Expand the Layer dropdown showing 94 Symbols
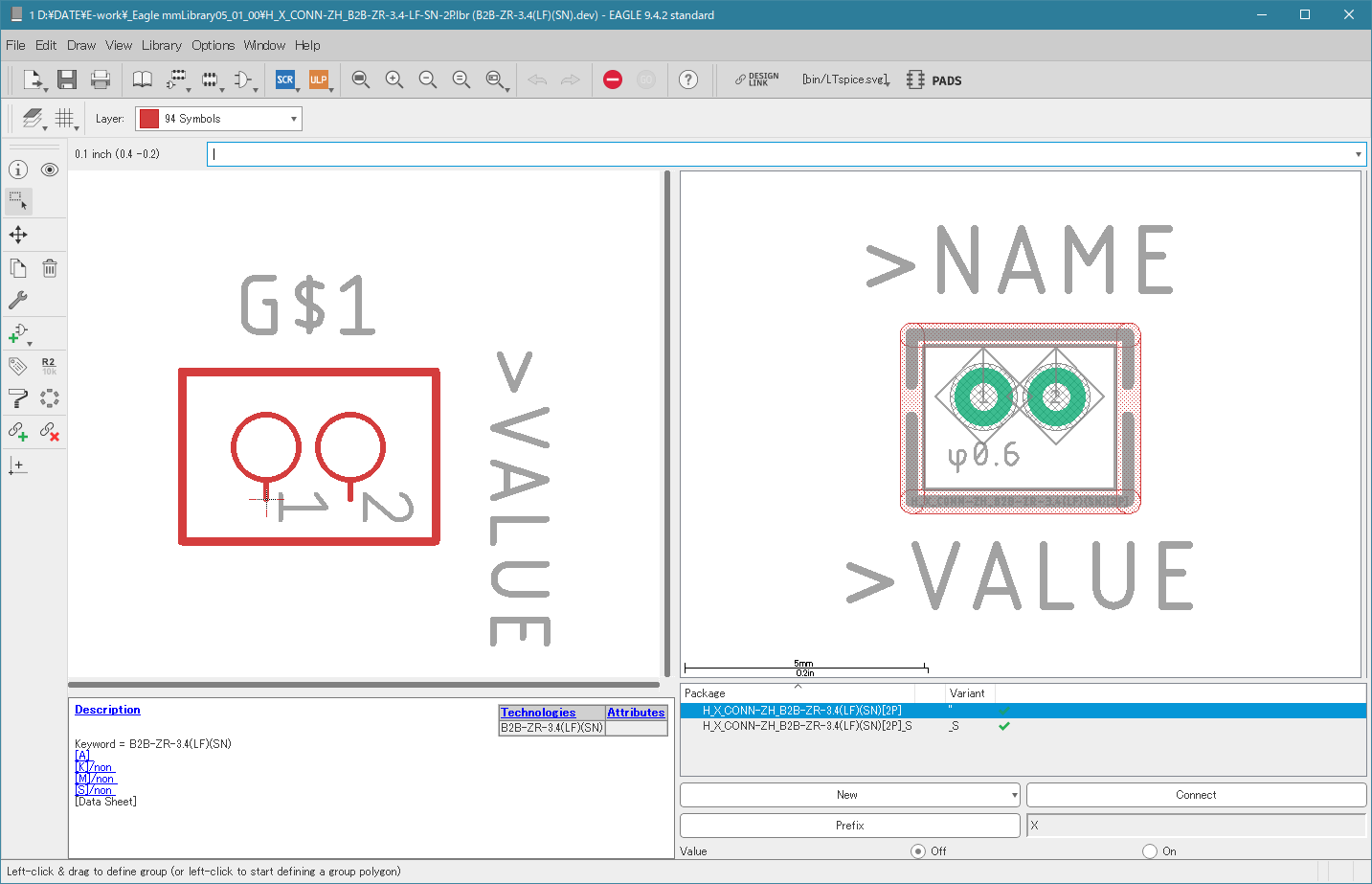This screenshot has height=884, width=1372. [218, 119]
